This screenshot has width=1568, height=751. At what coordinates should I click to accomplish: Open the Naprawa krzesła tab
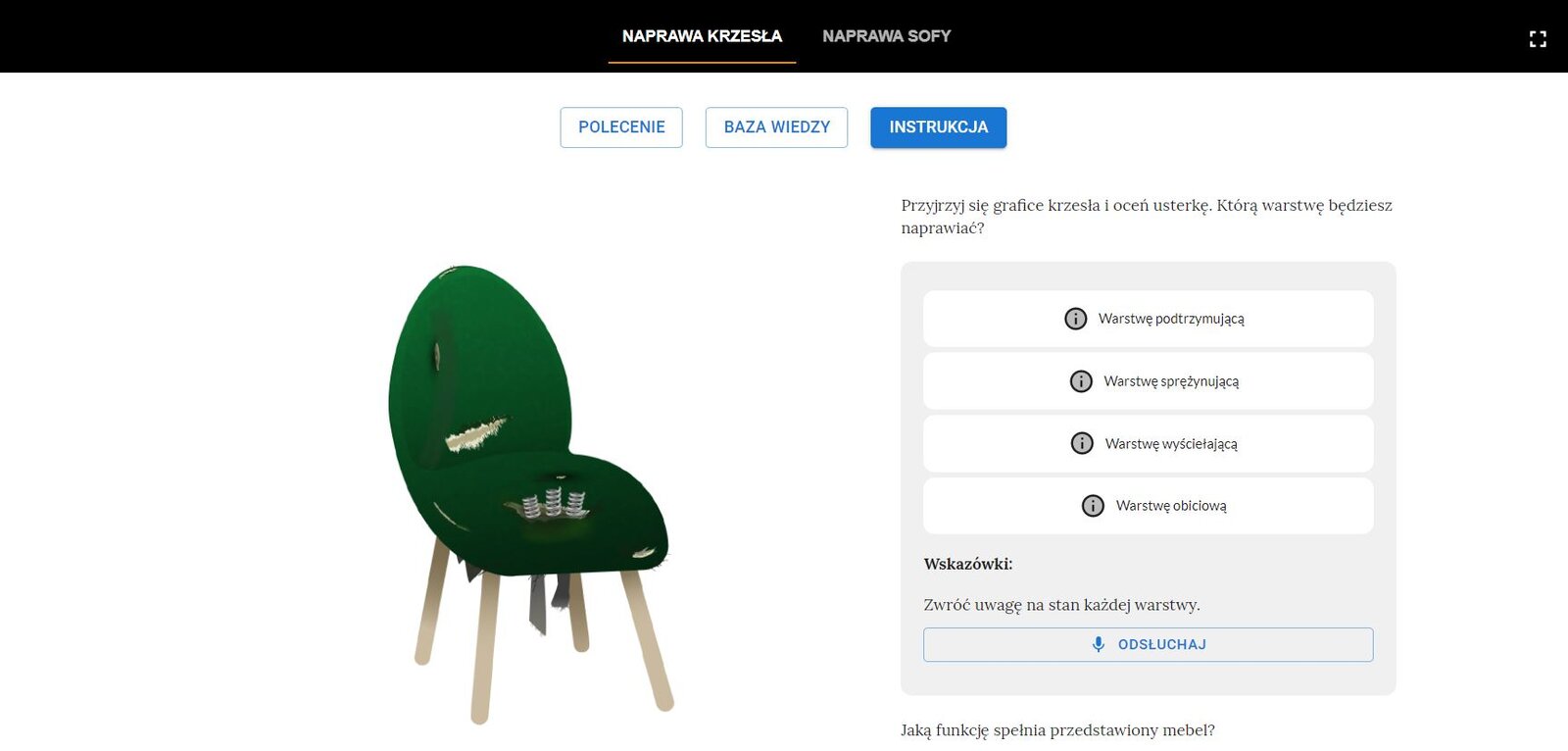pos(702,36)
